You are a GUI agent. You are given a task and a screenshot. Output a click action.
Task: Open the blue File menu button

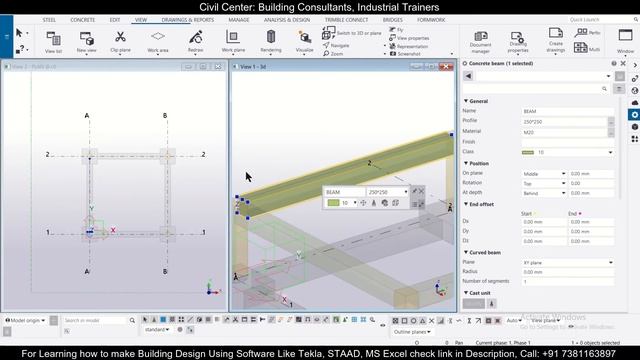pos(7,37)
